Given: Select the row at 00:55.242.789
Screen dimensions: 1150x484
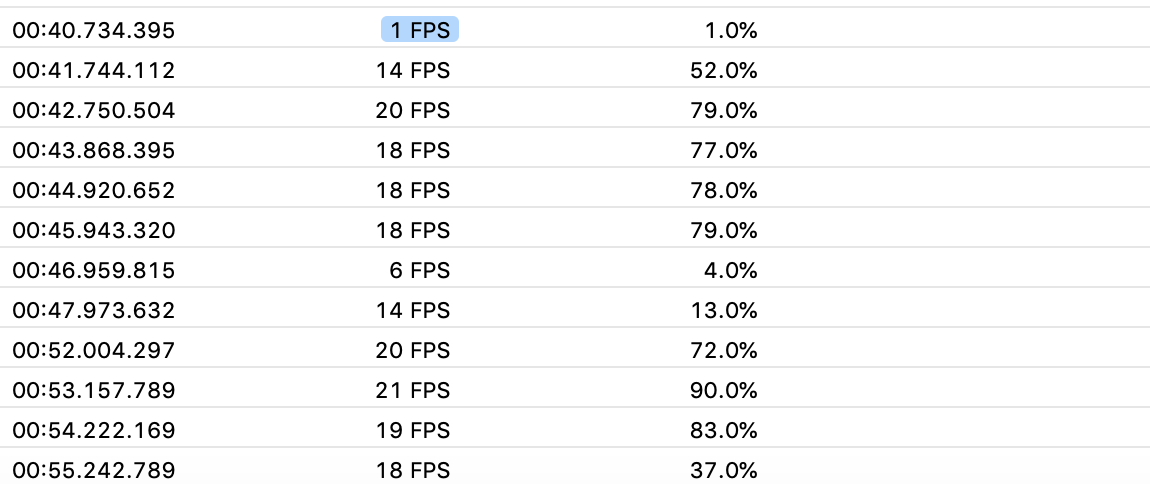Looking at the screenshot, I should [x=575, y=466].
